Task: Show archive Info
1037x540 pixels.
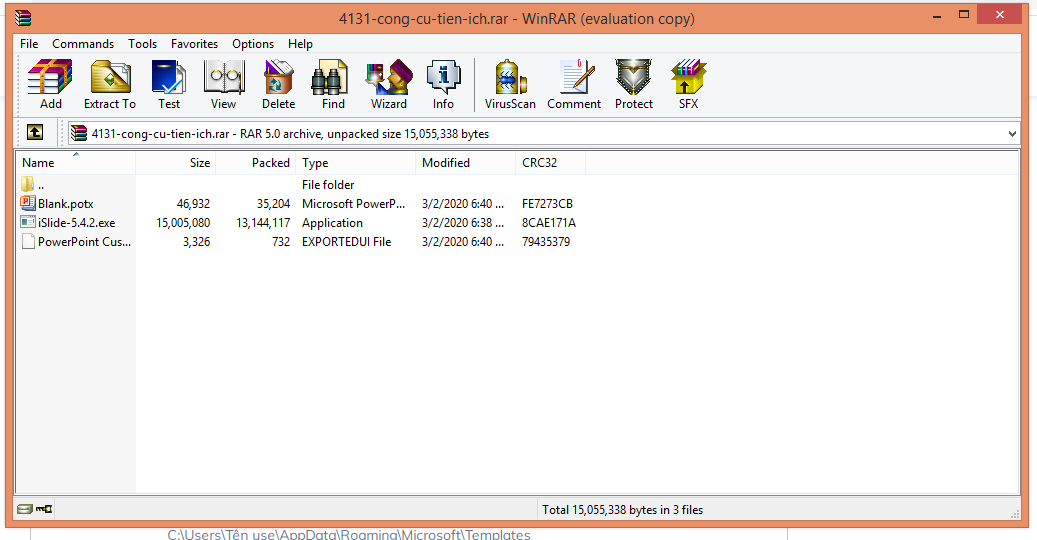Action: 443,85
